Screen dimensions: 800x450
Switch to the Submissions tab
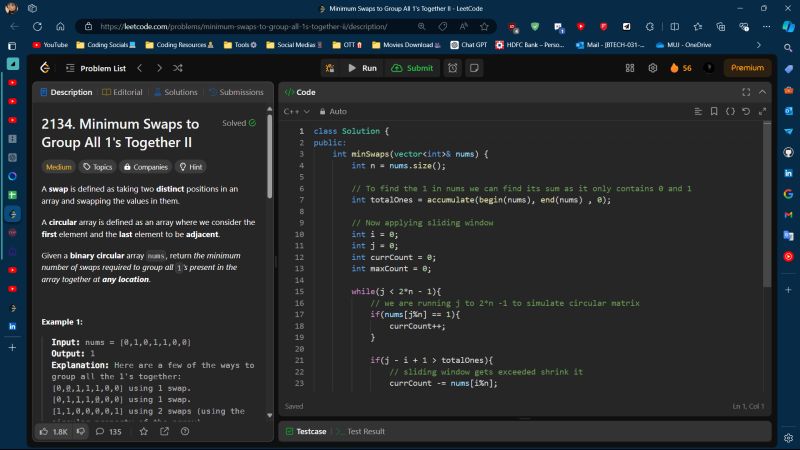[x=236, y=92]
